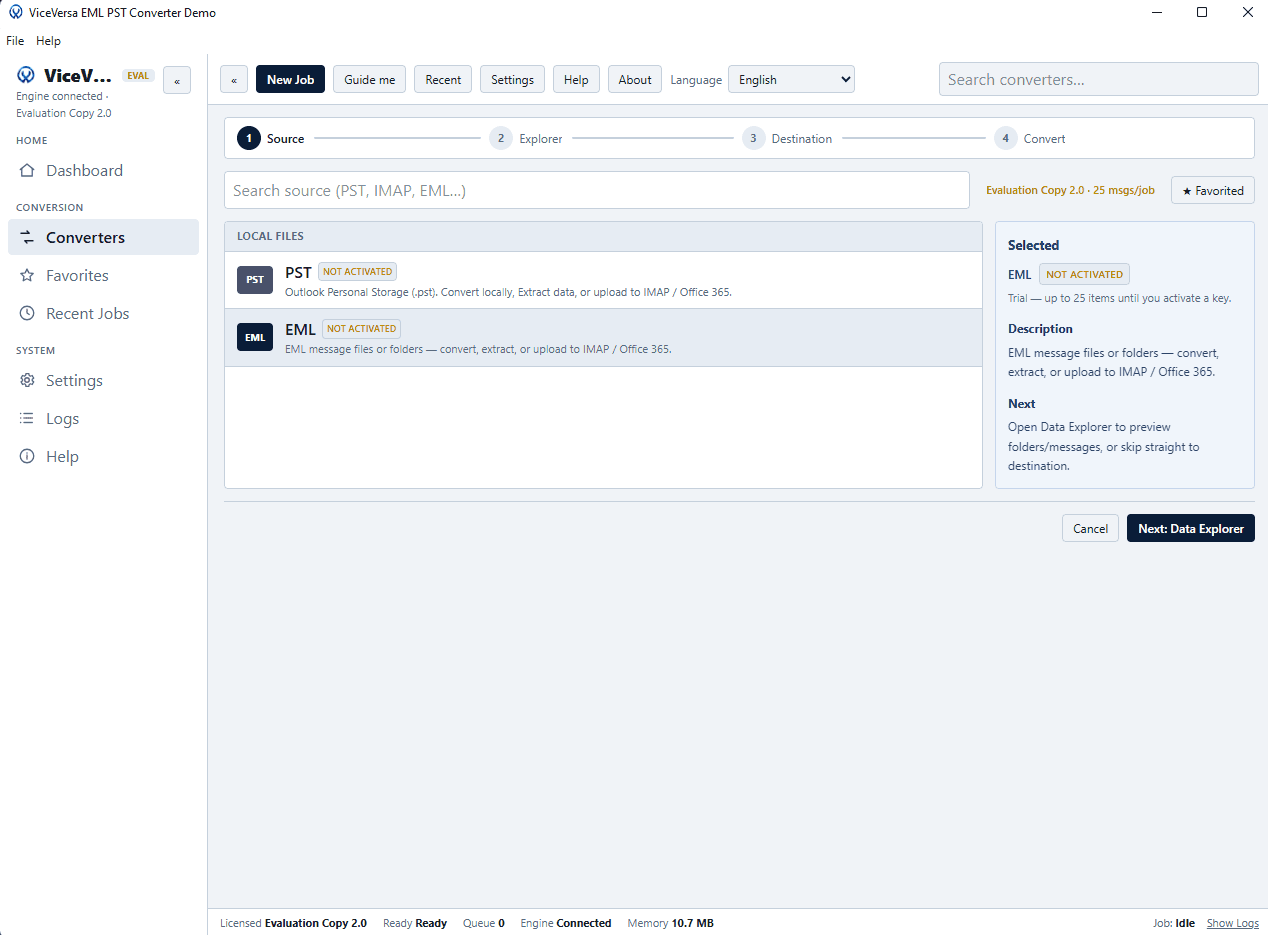Click the NOT ACTIVATED badge next to PST
This screenshot has height=935, width=1268.
357,272
